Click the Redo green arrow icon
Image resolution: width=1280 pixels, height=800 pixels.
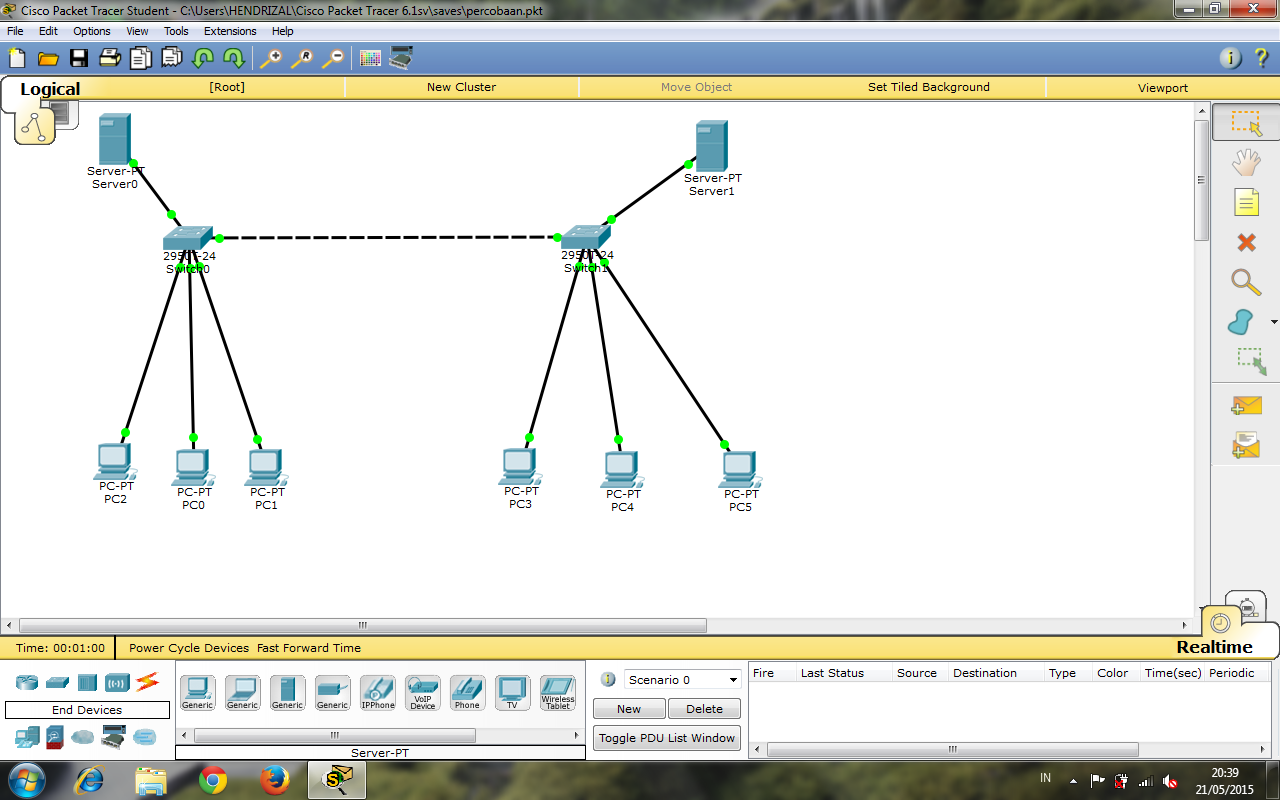(234, 58)
